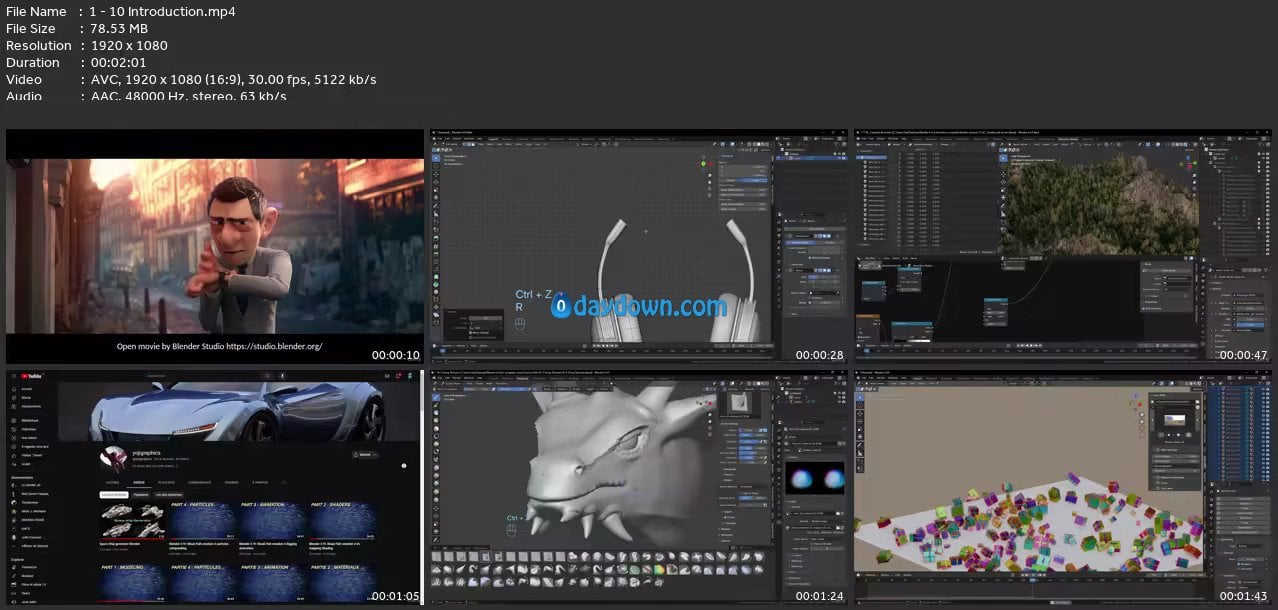Open the PARTIE 2 : MATERIAUX video

342,583
